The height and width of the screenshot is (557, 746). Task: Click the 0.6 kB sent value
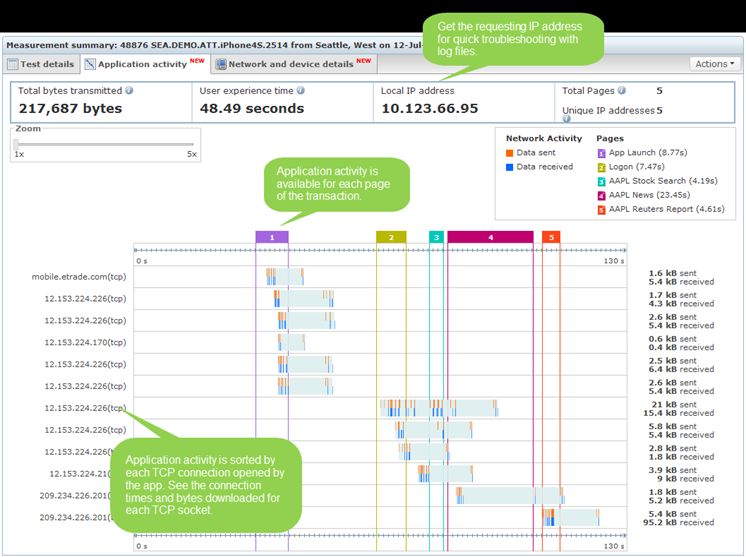coord(672,339)
